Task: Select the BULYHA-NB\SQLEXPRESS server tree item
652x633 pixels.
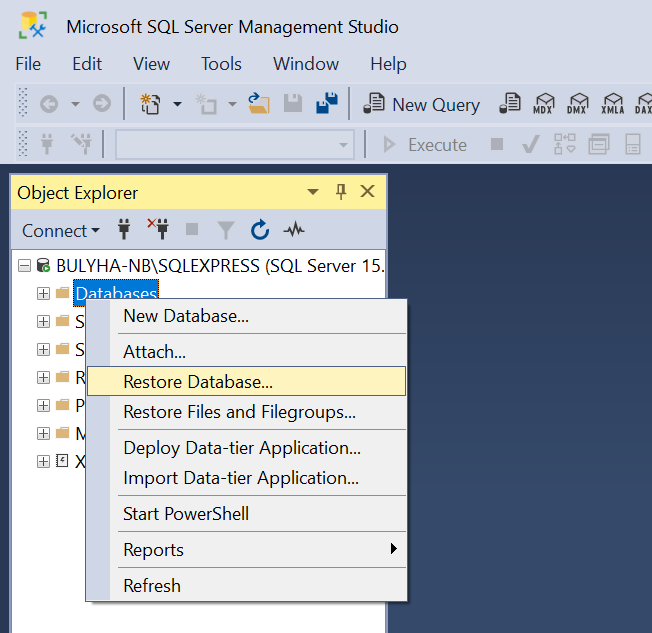Action: tap(220, 266)
